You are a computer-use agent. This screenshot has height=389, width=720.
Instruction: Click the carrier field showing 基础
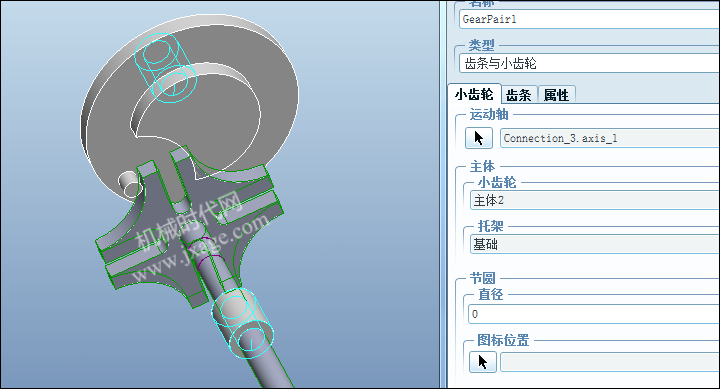coord(595,244)
